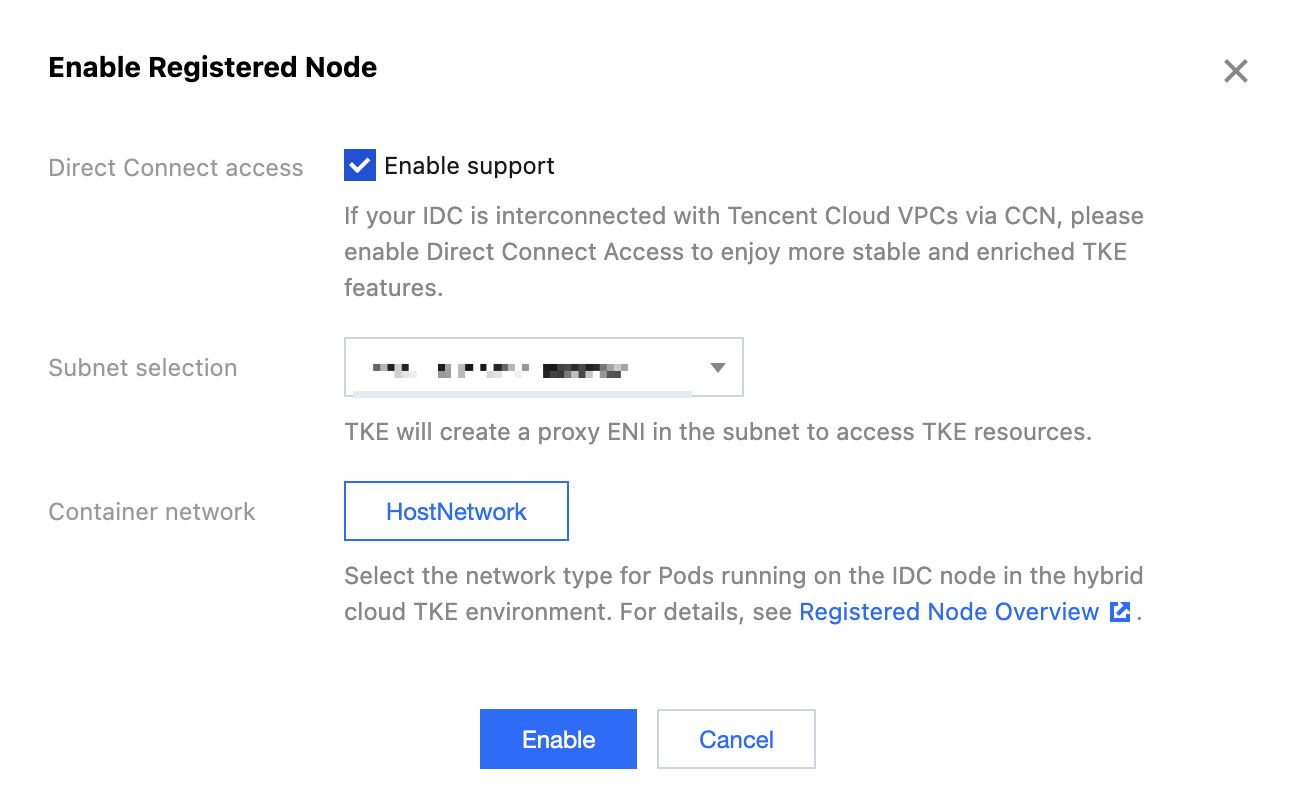Cancel enabling the registered node
Screen dimensions: 1296x806
coord(736,739)
